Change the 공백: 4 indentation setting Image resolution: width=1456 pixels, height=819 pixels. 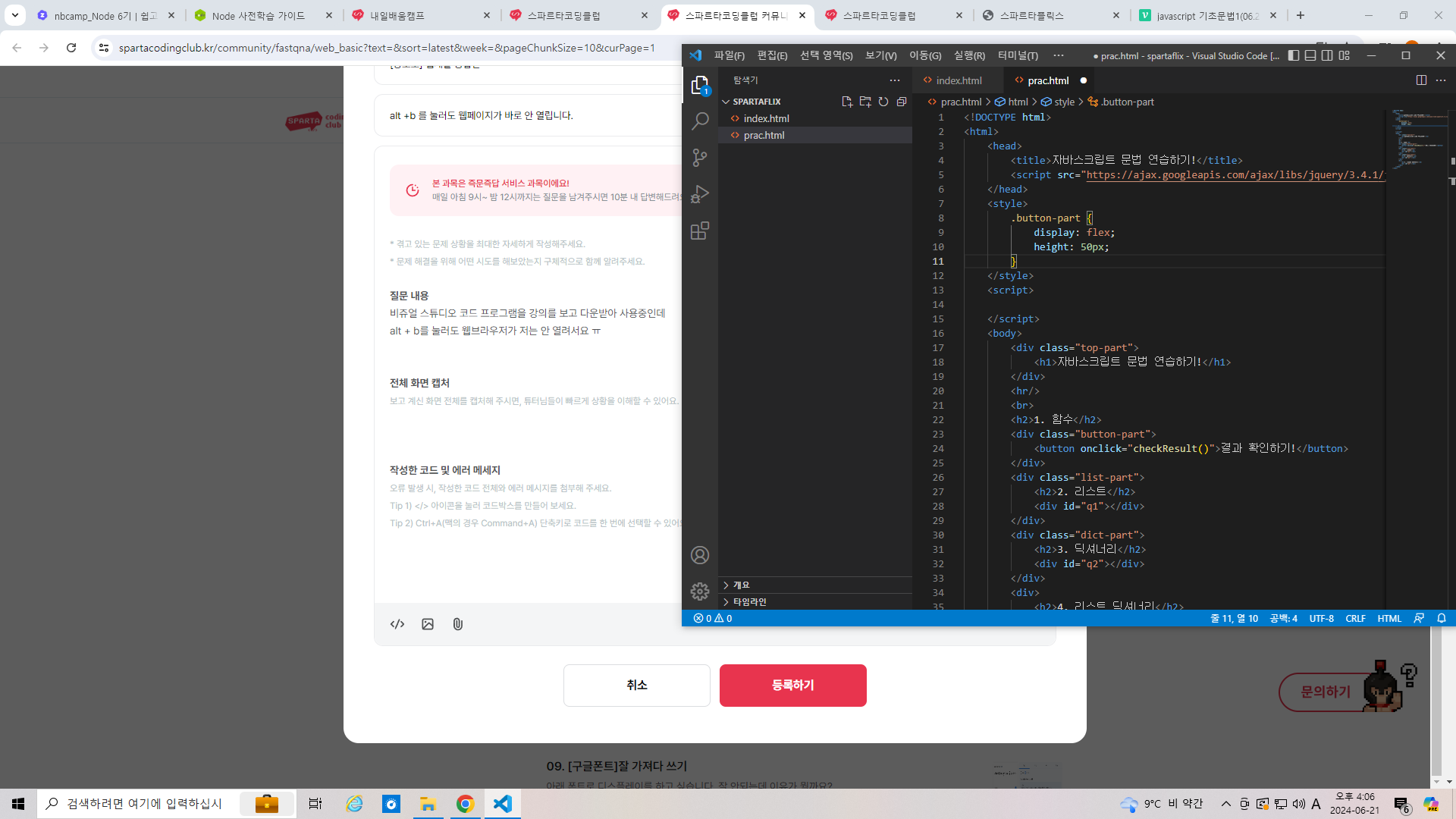[x=1283, y=619]
